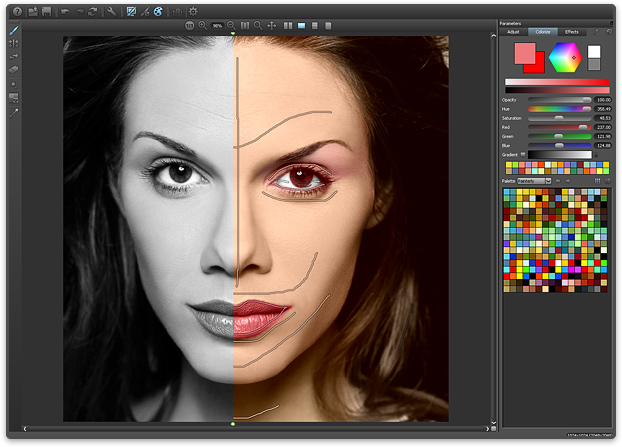622x447 pixels.
Task: Toggle the Gradient option icon beside its label
Action: 524,154
